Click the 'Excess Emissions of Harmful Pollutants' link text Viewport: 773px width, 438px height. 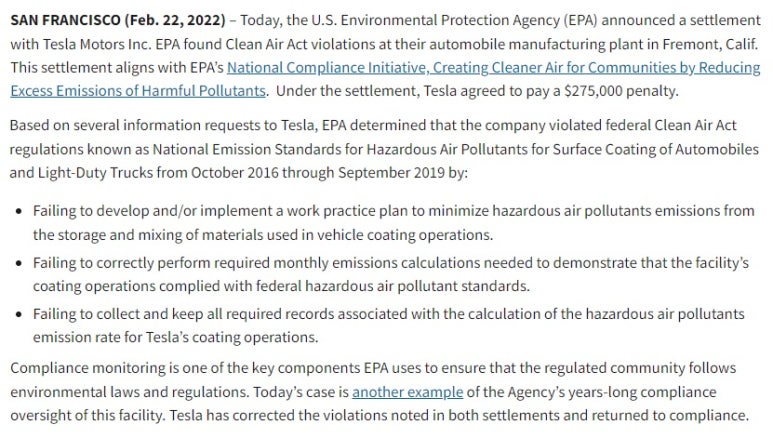click(138, 91)
